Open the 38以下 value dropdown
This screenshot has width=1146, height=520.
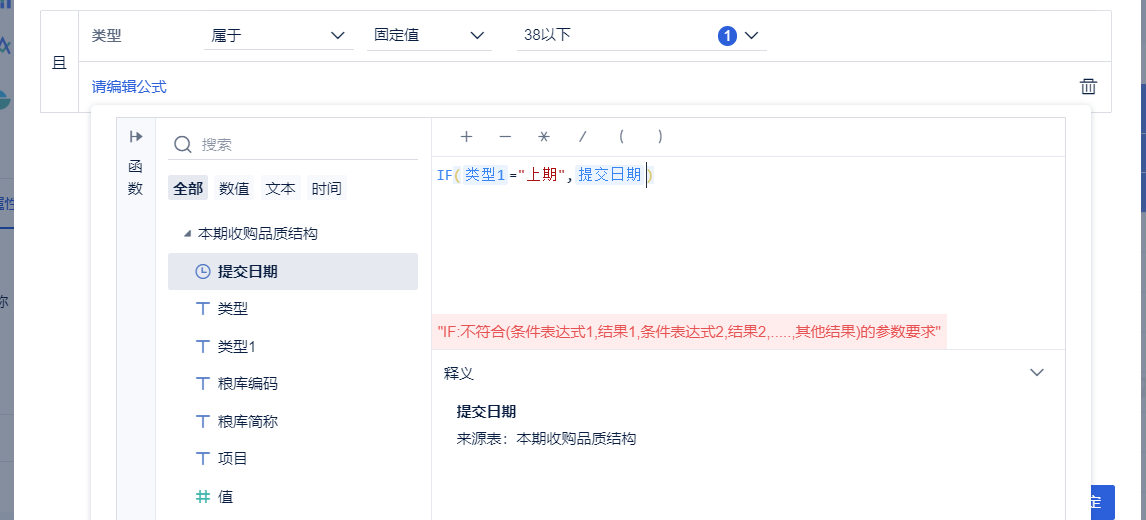642,35
